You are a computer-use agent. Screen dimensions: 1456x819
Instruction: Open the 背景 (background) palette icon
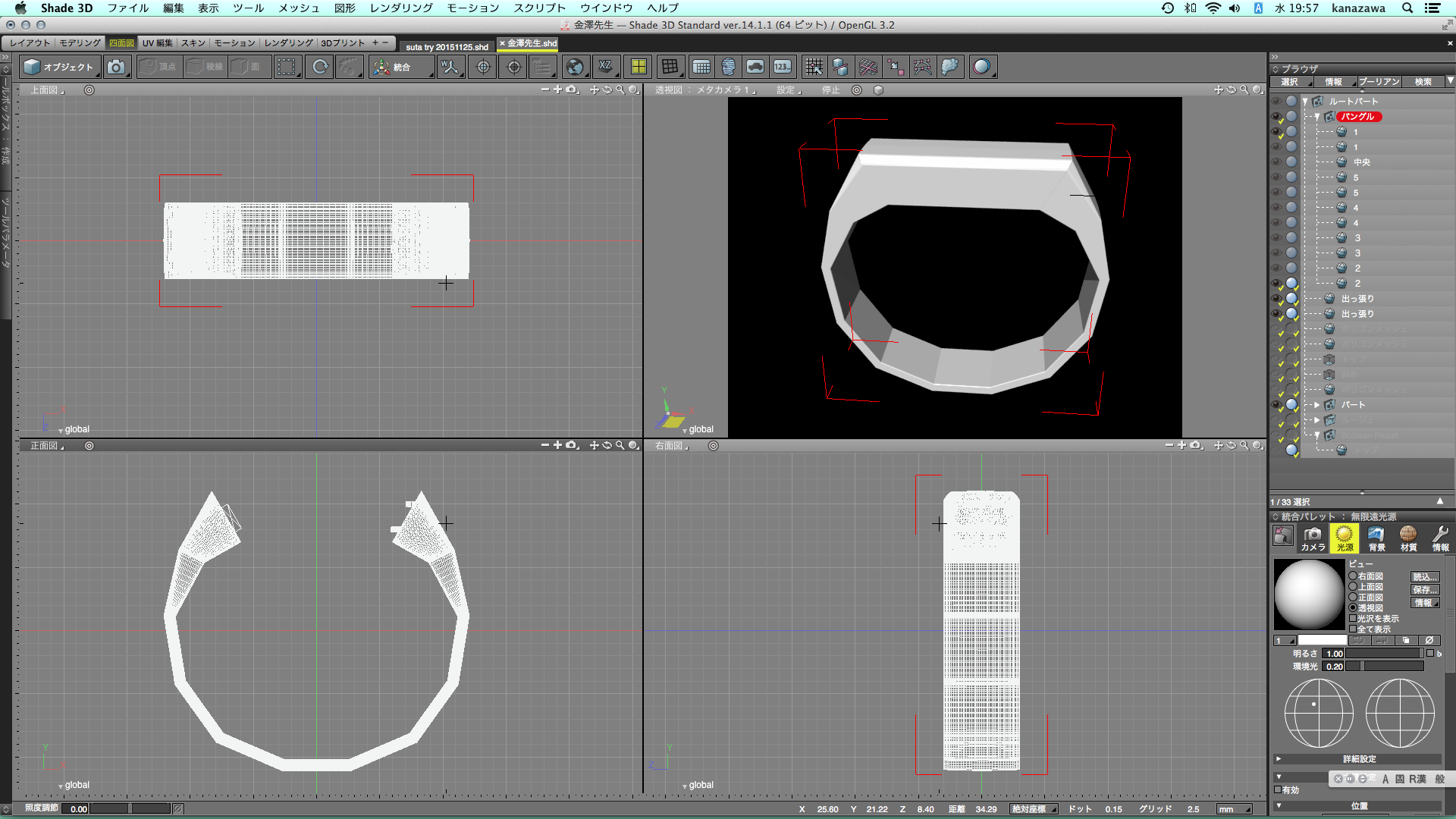tap(1376, 538)
